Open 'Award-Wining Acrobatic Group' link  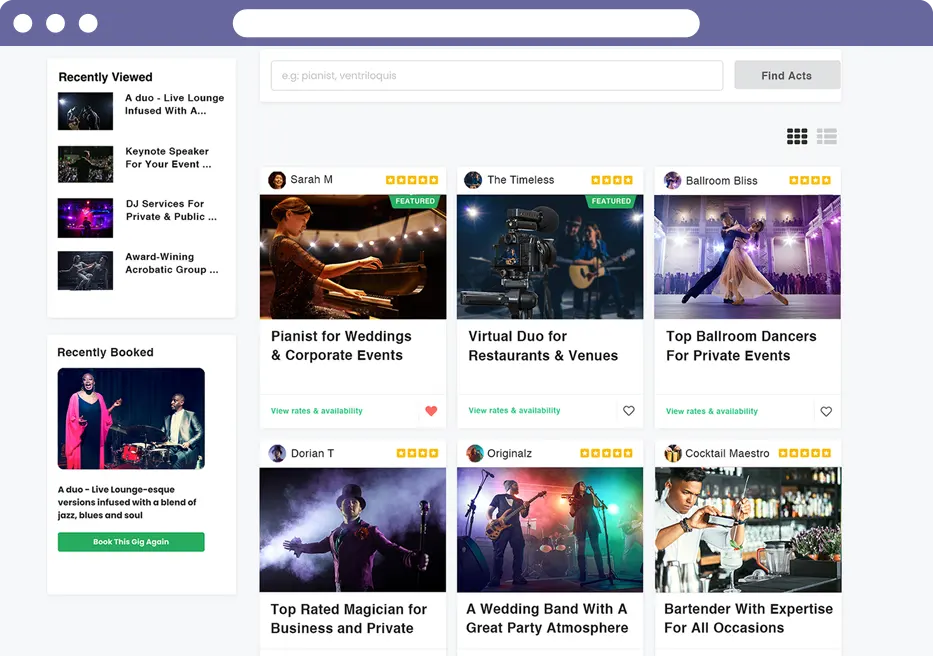(171, 263)
